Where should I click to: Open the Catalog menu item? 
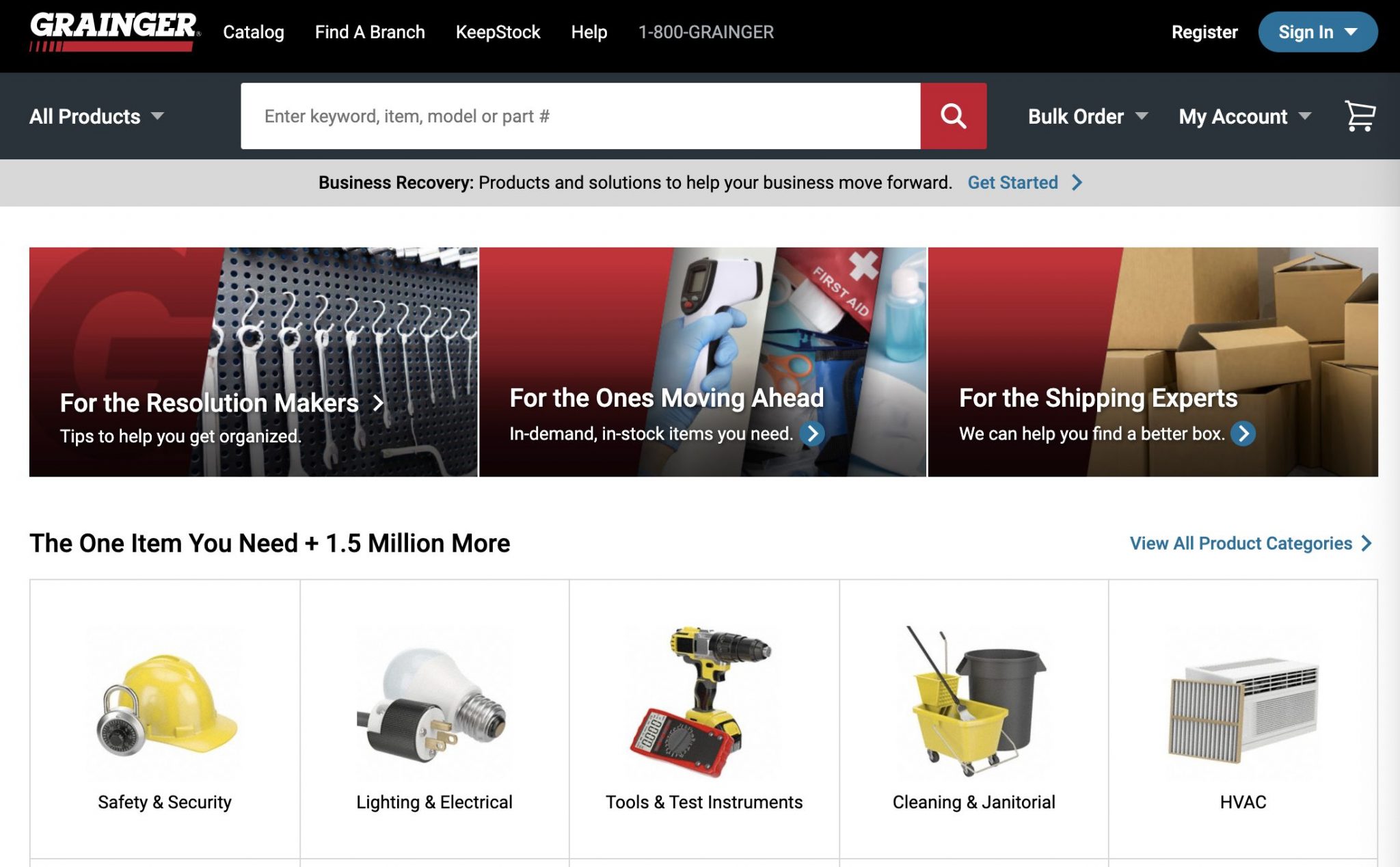pos(254,32)
